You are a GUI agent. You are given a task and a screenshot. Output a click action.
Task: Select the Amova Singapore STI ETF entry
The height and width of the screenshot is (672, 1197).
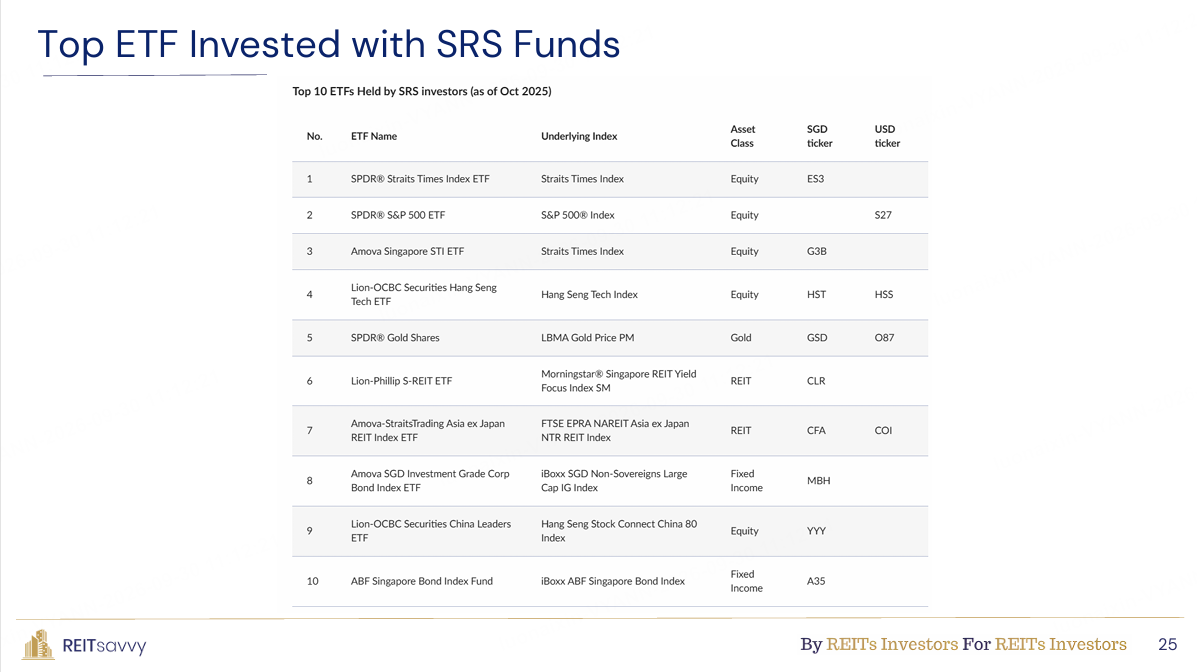pos(408,251)
